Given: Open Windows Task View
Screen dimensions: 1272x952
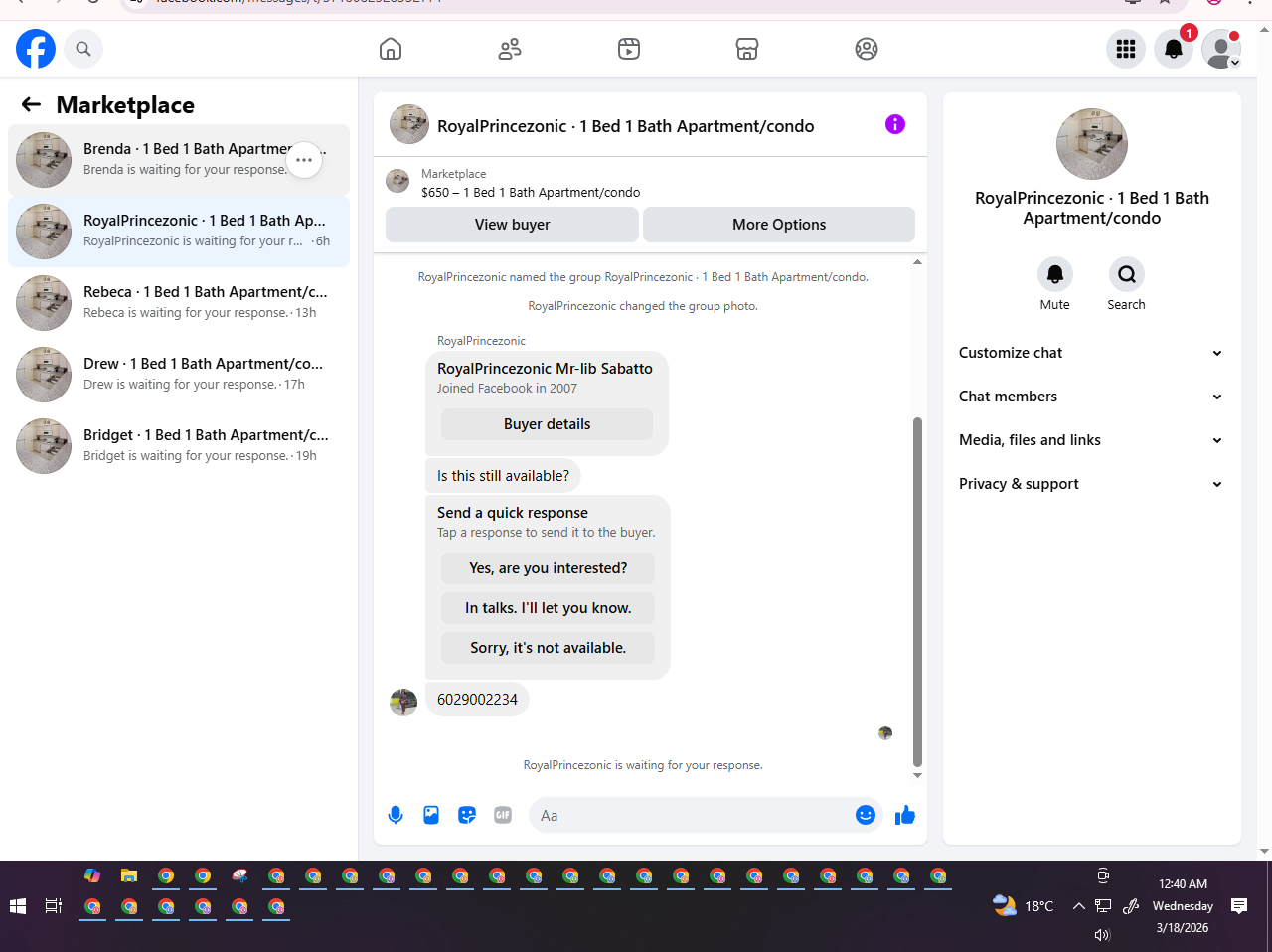Looking at the screenshot, I should 54,906.
